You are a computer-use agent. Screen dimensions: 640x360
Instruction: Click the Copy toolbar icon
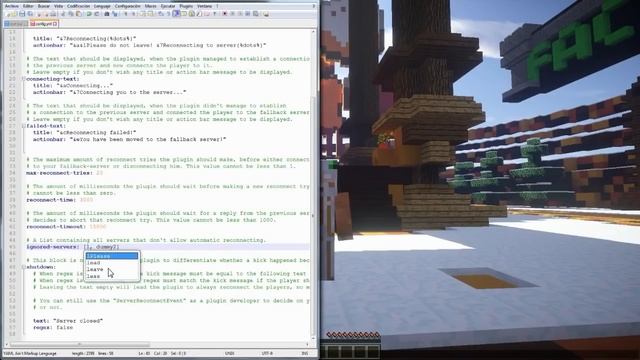71,14
